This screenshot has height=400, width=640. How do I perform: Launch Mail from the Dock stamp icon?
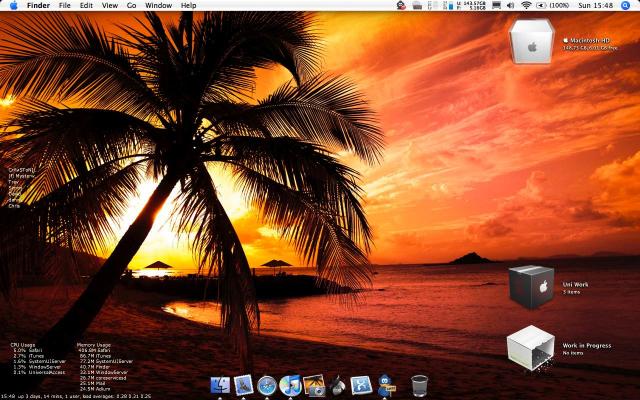pos(244,385)
